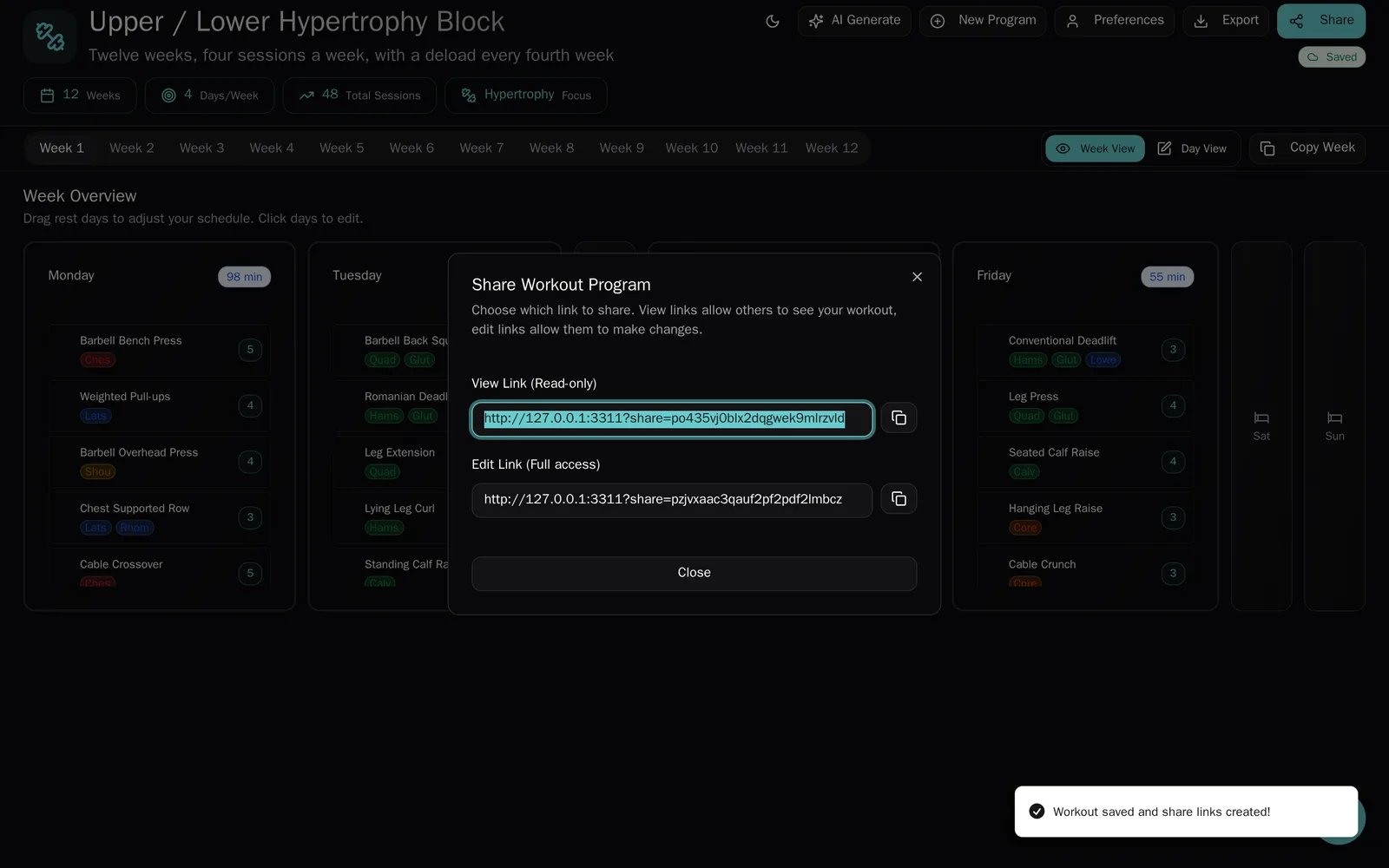The width and height of the screenshot is (1389, 868).
Task: Open the Week 7 tab
Action: coord(482,148)
